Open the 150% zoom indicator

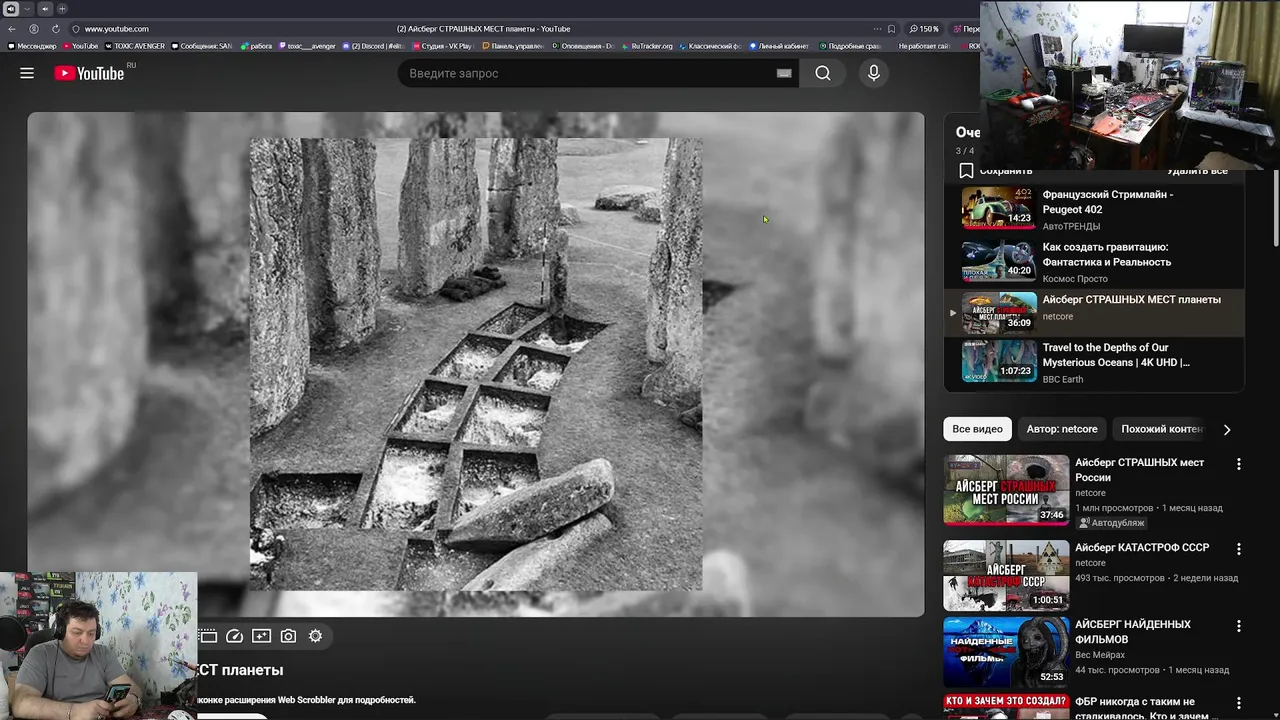pyautogui.click(x=924, y=29)
